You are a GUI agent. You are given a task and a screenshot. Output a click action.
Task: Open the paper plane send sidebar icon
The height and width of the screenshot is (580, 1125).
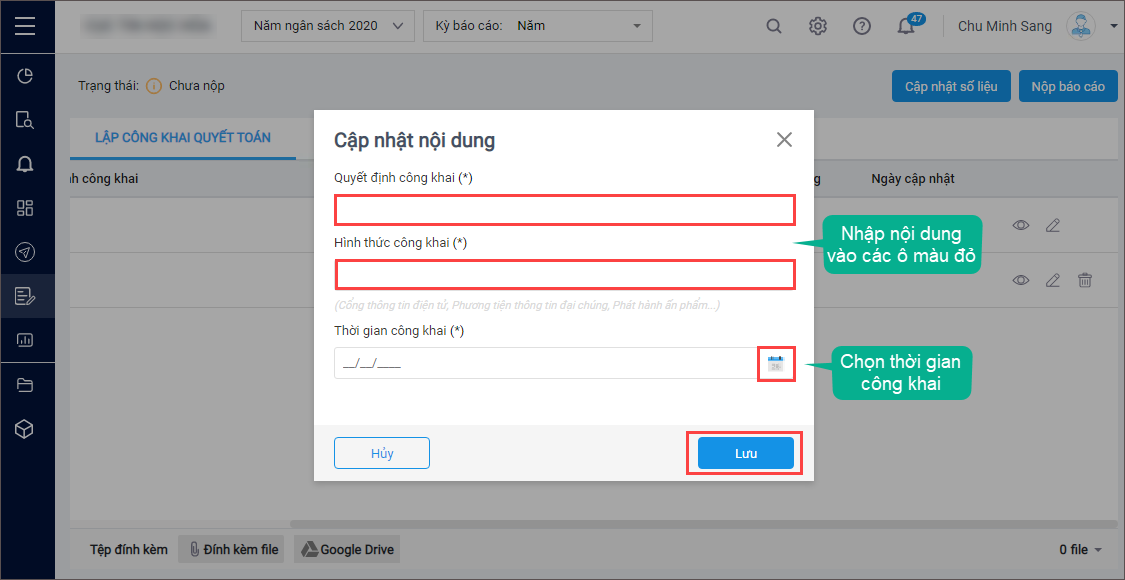[25, 252]
